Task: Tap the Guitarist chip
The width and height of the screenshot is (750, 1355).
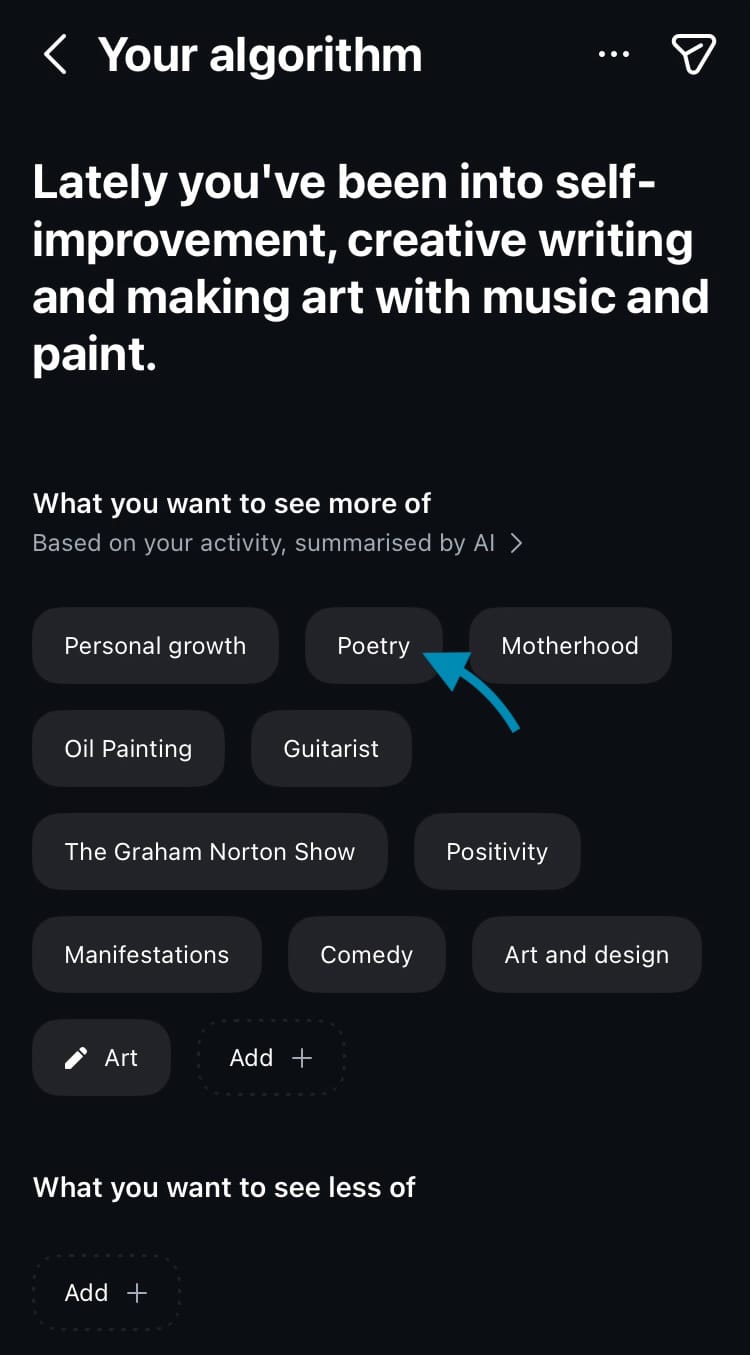Action: point(331,749)
